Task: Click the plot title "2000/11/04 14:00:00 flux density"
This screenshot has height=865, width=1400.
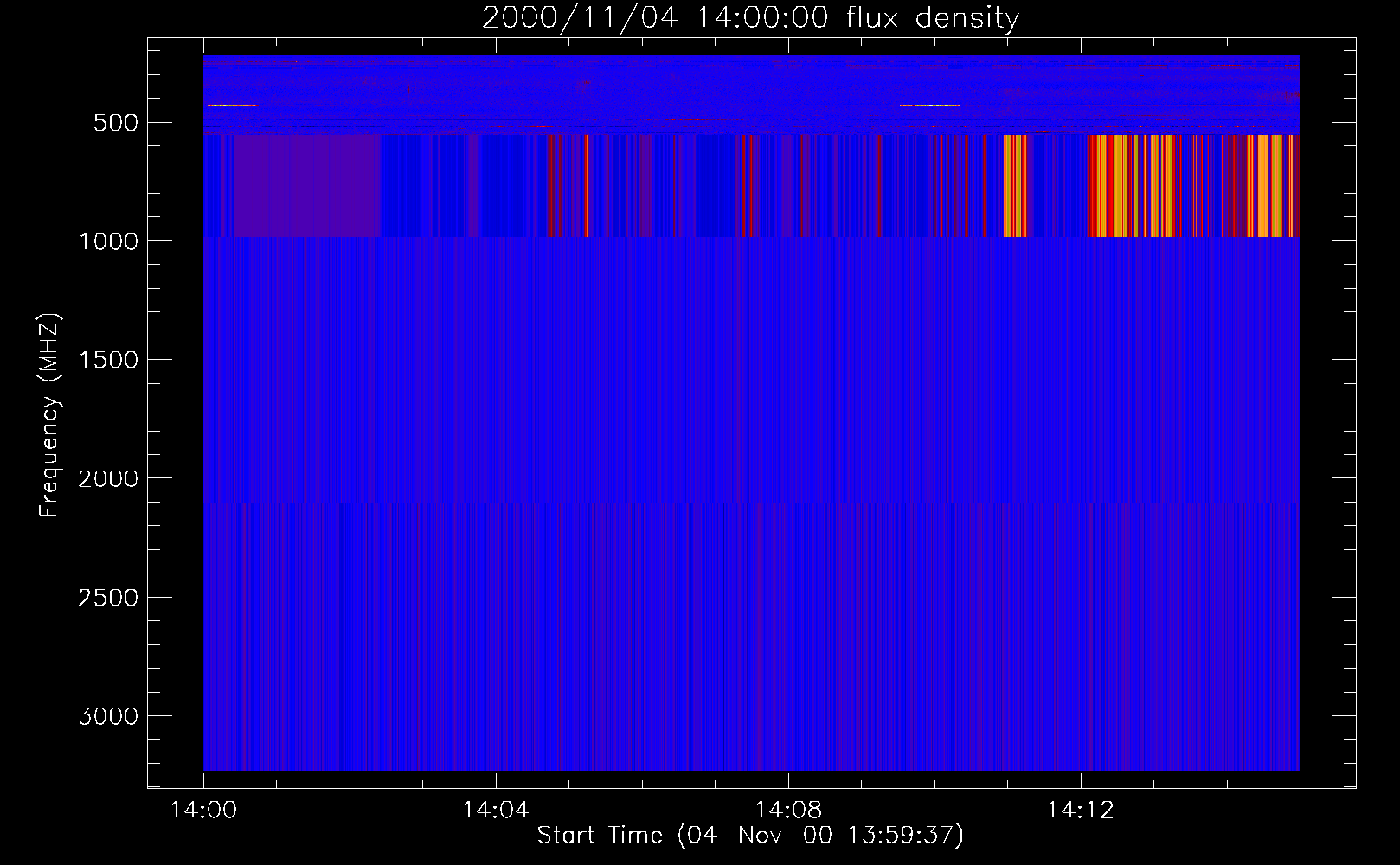Action: tap(750, 18)
